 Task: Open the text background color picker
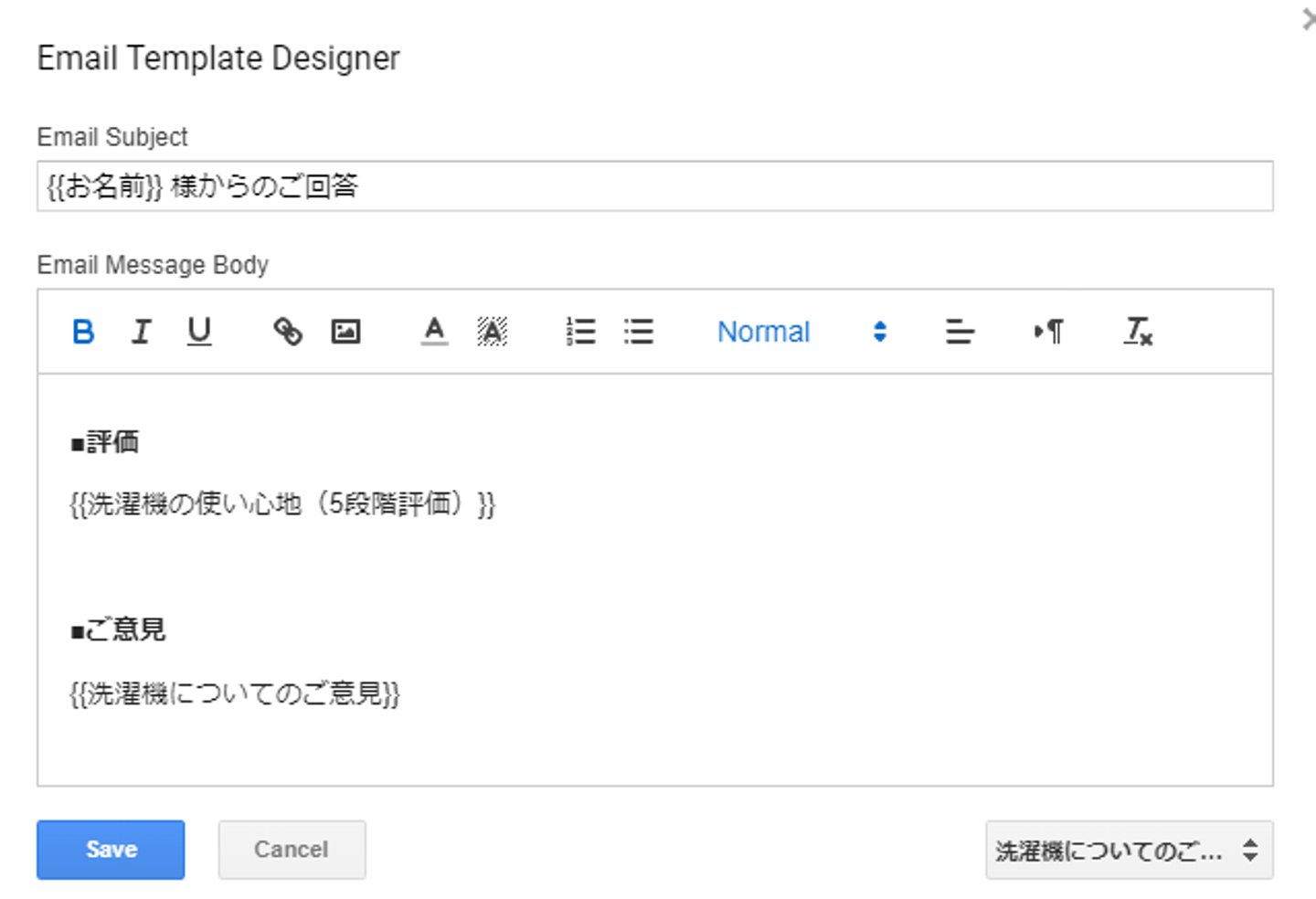(x=492, y=332)
